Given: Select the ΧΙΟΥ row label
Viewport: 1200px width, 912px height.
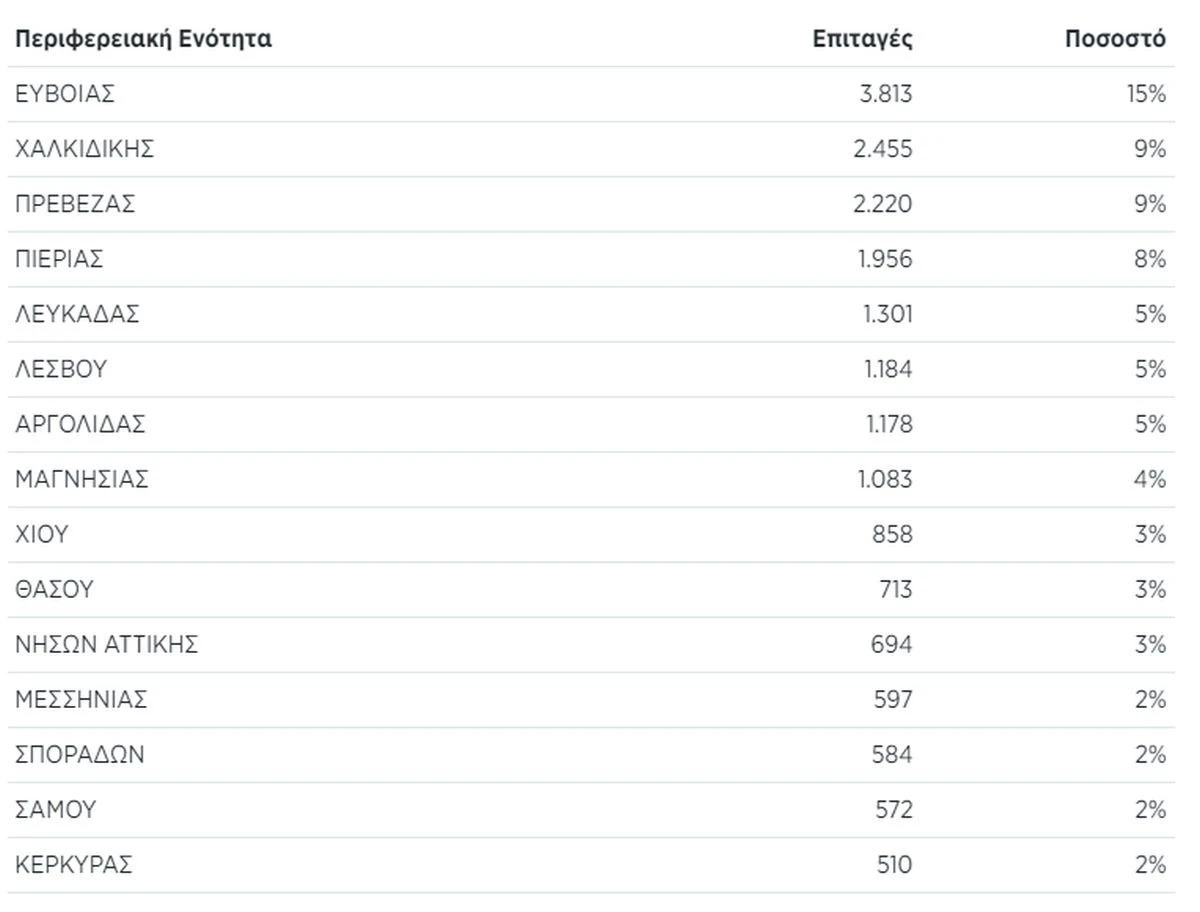Looking at the screenshot, I should pos(42,535).
